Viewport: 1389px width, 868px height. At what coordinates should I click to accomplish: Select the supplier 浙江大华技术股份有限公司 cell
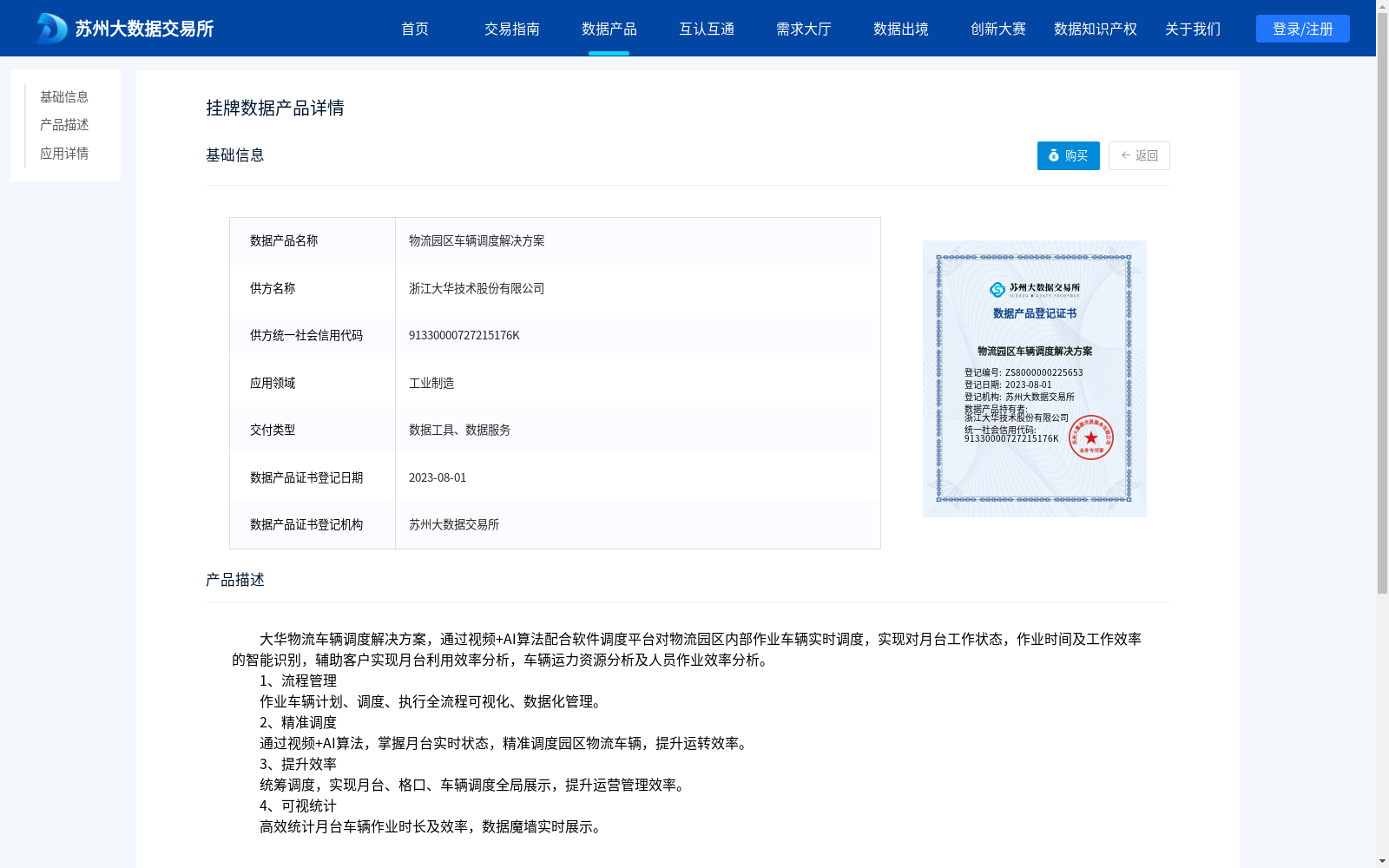638,288
